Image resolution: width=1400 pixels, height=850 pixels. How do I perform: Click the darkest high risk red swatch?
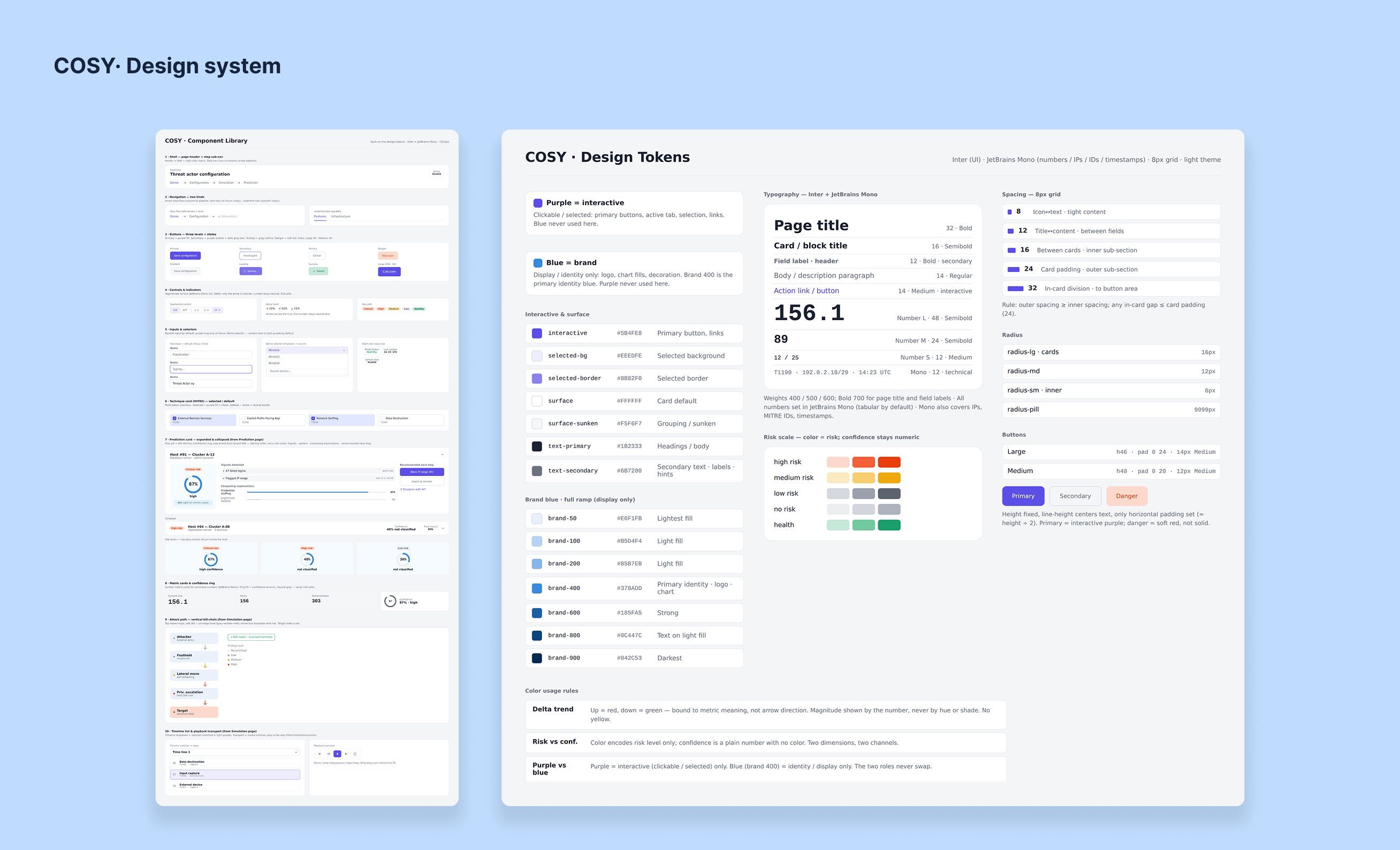889,462
